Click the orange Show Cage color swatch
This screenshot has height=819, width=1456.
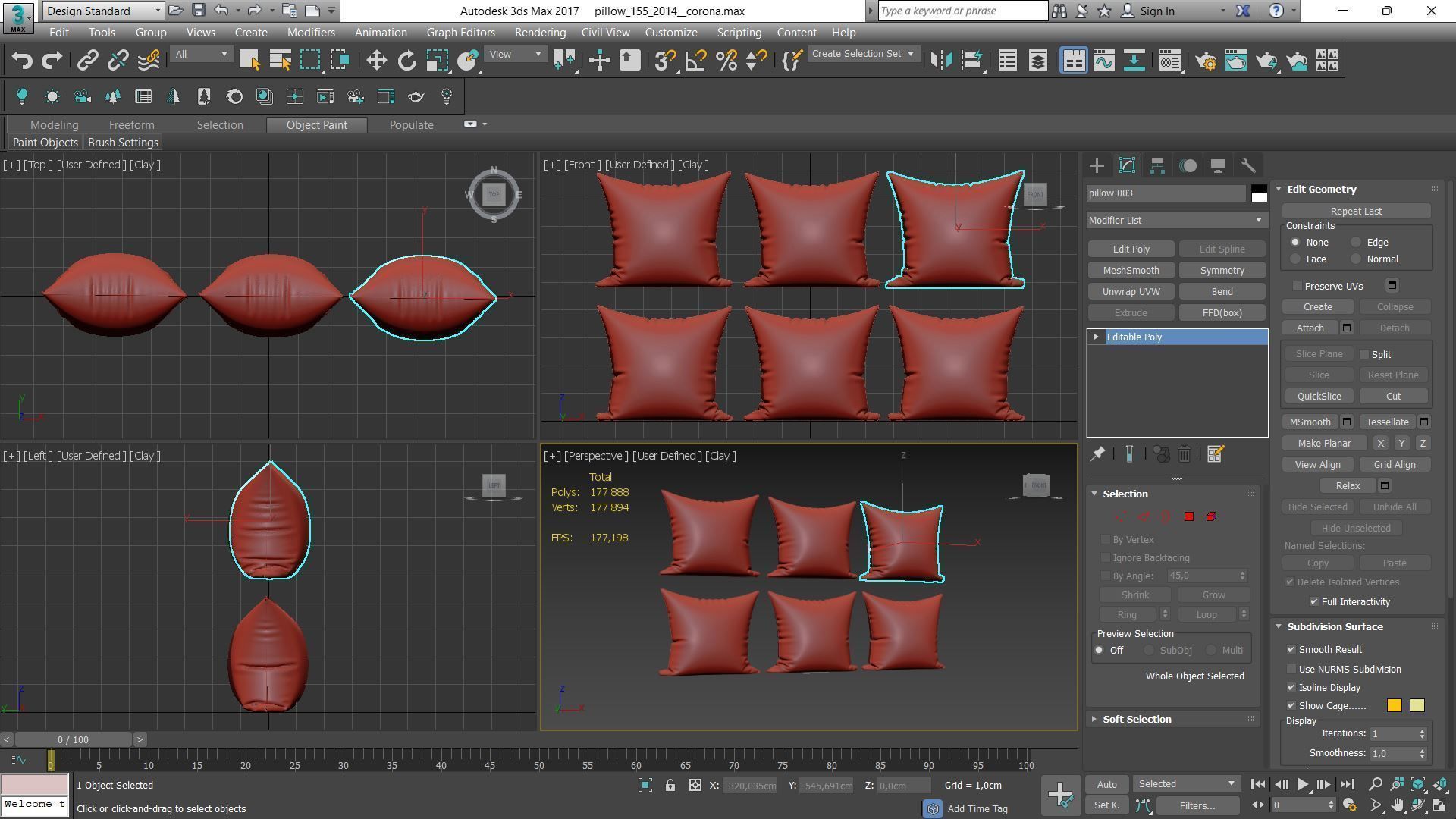coord(1394,706)
